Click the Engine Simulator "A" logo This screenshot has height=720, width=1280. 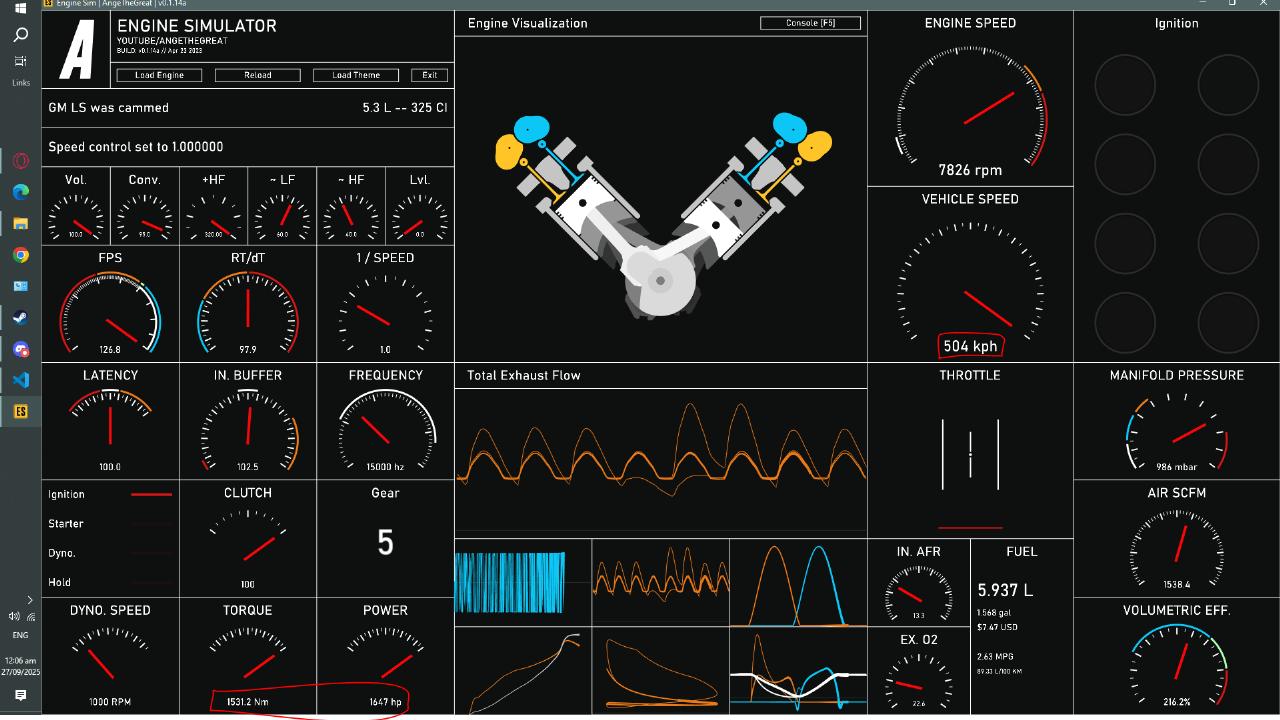(77, 50)
